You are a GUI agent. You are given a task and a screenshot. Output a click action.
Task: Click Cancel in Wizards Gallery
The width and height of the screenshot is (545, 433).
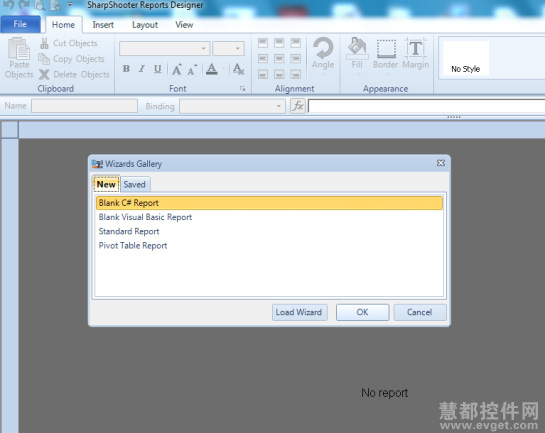[420, 312]
